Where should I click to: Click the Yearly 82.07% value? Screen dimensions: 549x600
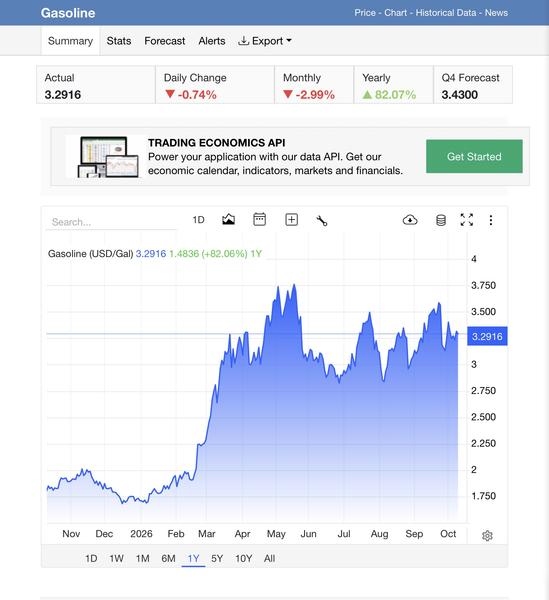[389, 95]
